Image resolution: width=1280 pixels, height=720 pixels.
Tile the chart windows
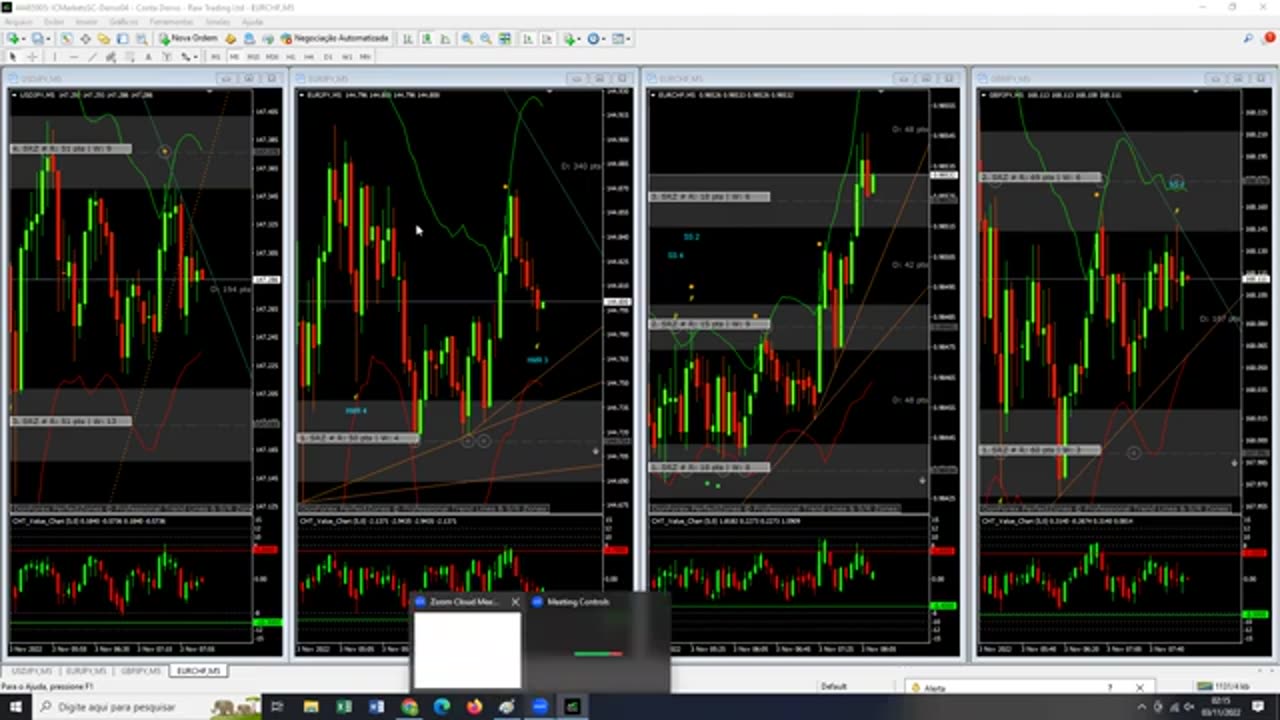pyautogui.click(x=505, y=39)
